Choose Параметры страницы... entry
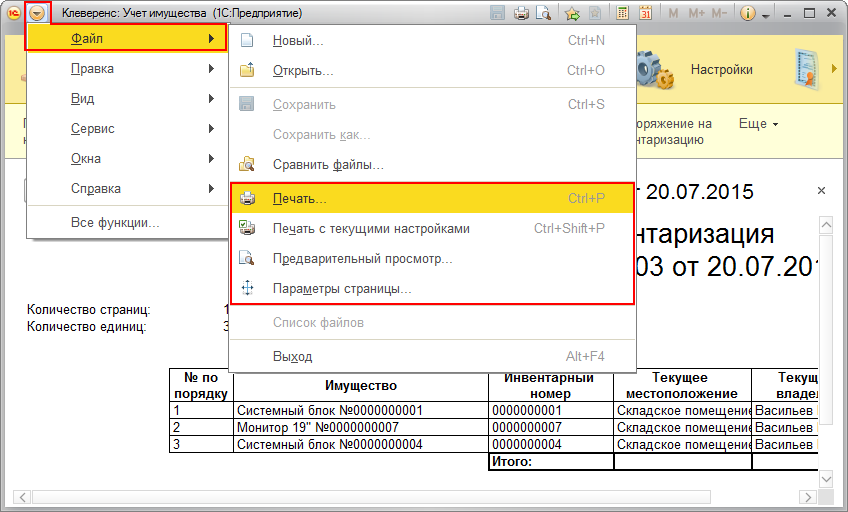Screen dimensions: 848x512 432,289
